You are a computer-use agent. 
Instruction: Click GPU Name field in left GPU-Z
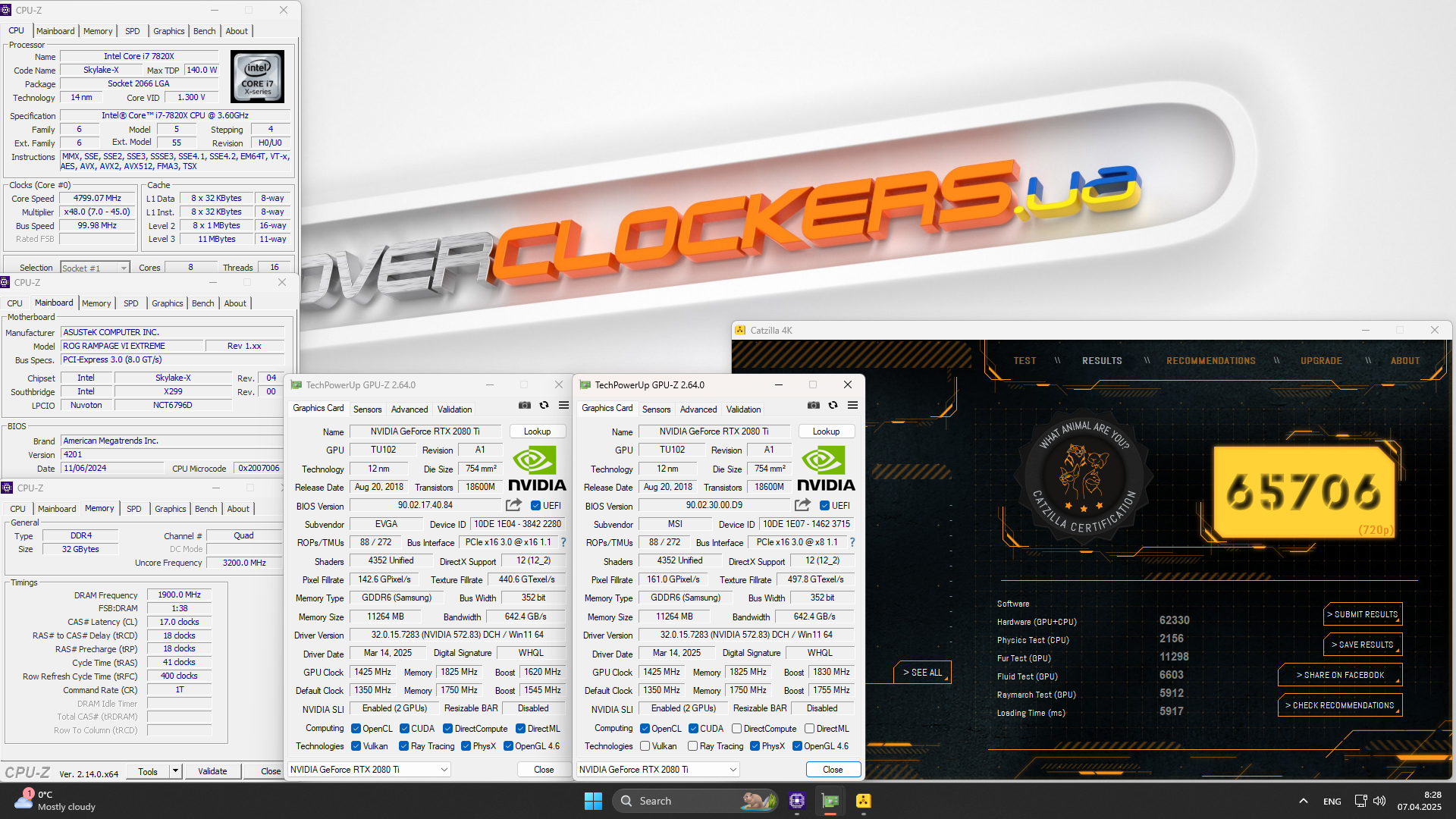[425, 431]
